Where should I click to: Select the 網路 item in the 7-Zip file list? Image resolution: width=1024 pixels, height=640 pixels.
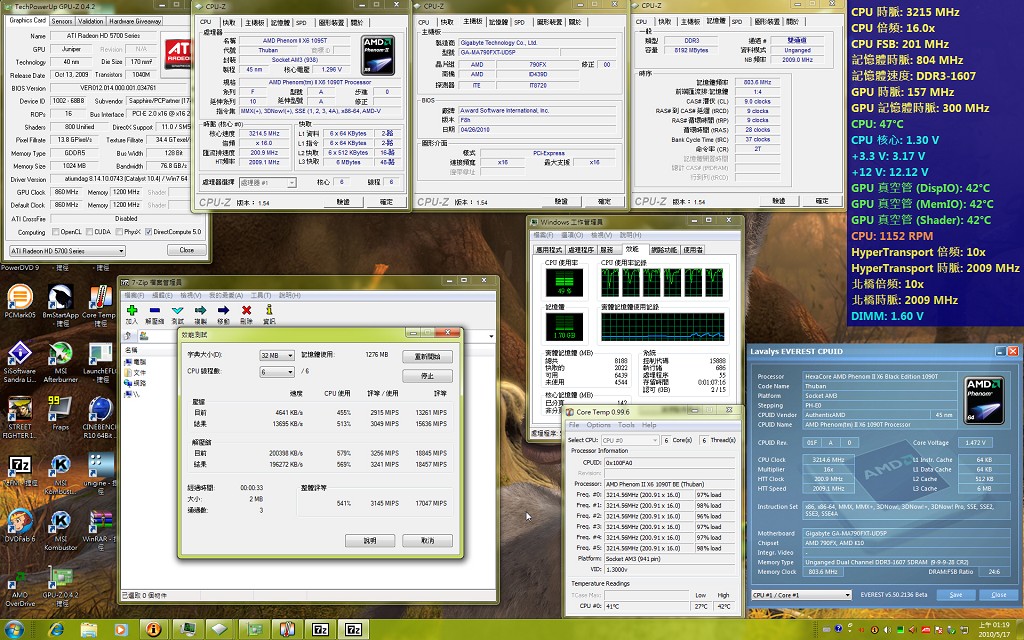[136, 383]
